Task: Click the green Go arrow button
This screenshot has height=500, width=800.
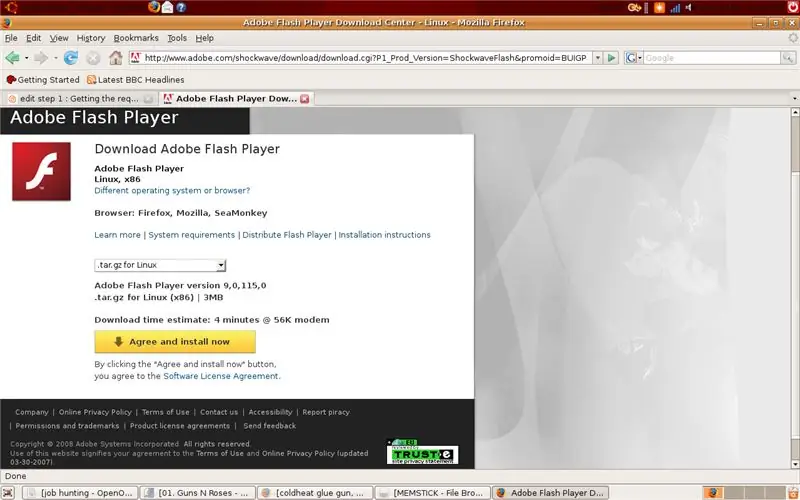Action: pyautogui.click(x=611, y=58)
